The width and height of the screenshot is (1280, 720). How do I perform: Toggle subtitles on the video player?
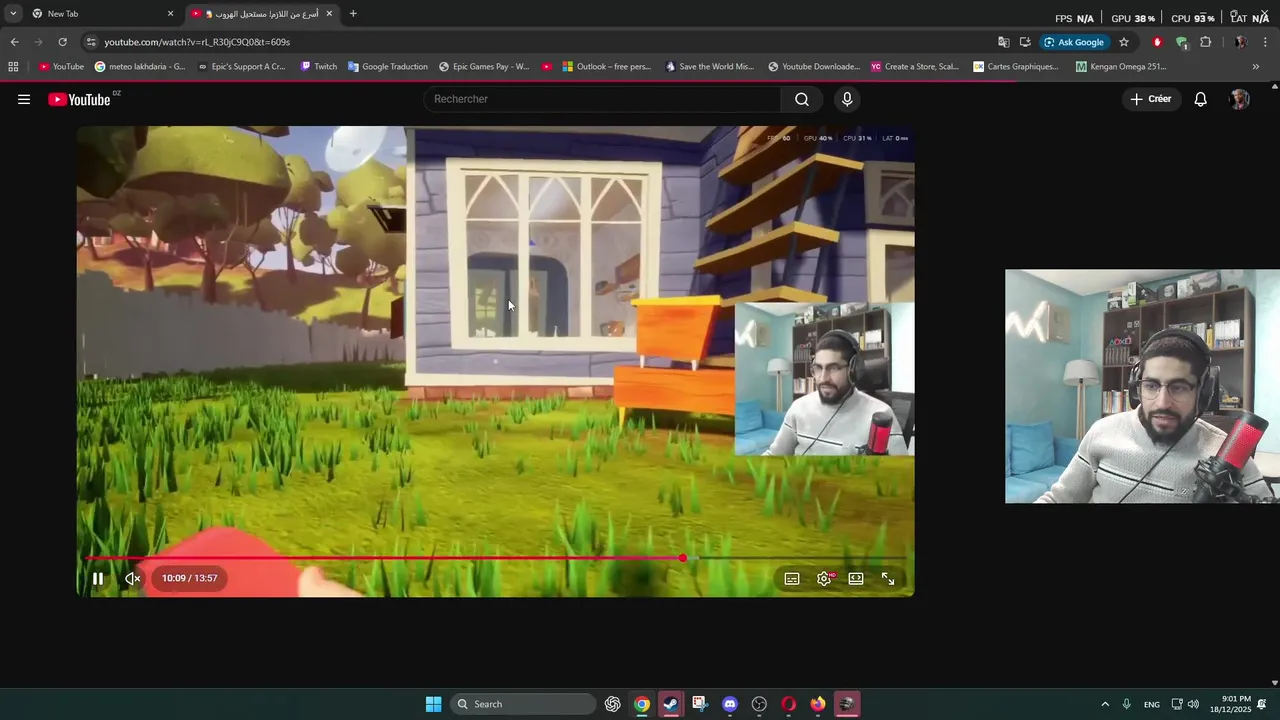pyautogui.click(x=792, y=579)
